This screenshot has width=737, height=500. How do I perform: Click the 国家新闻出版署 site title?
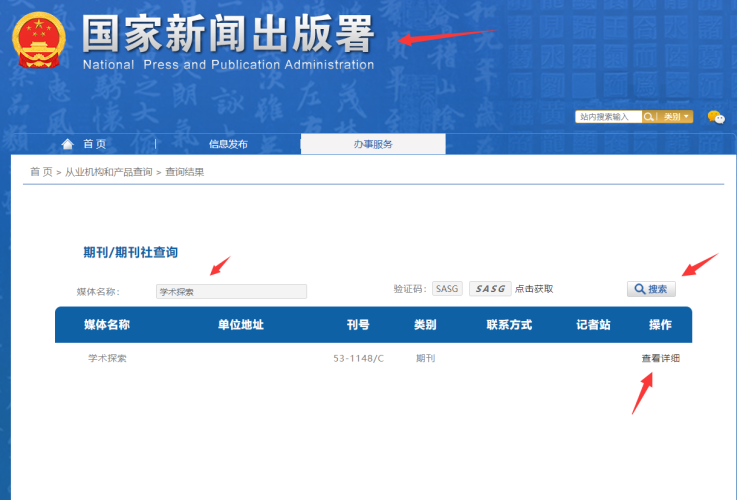[x=228, y=33]
